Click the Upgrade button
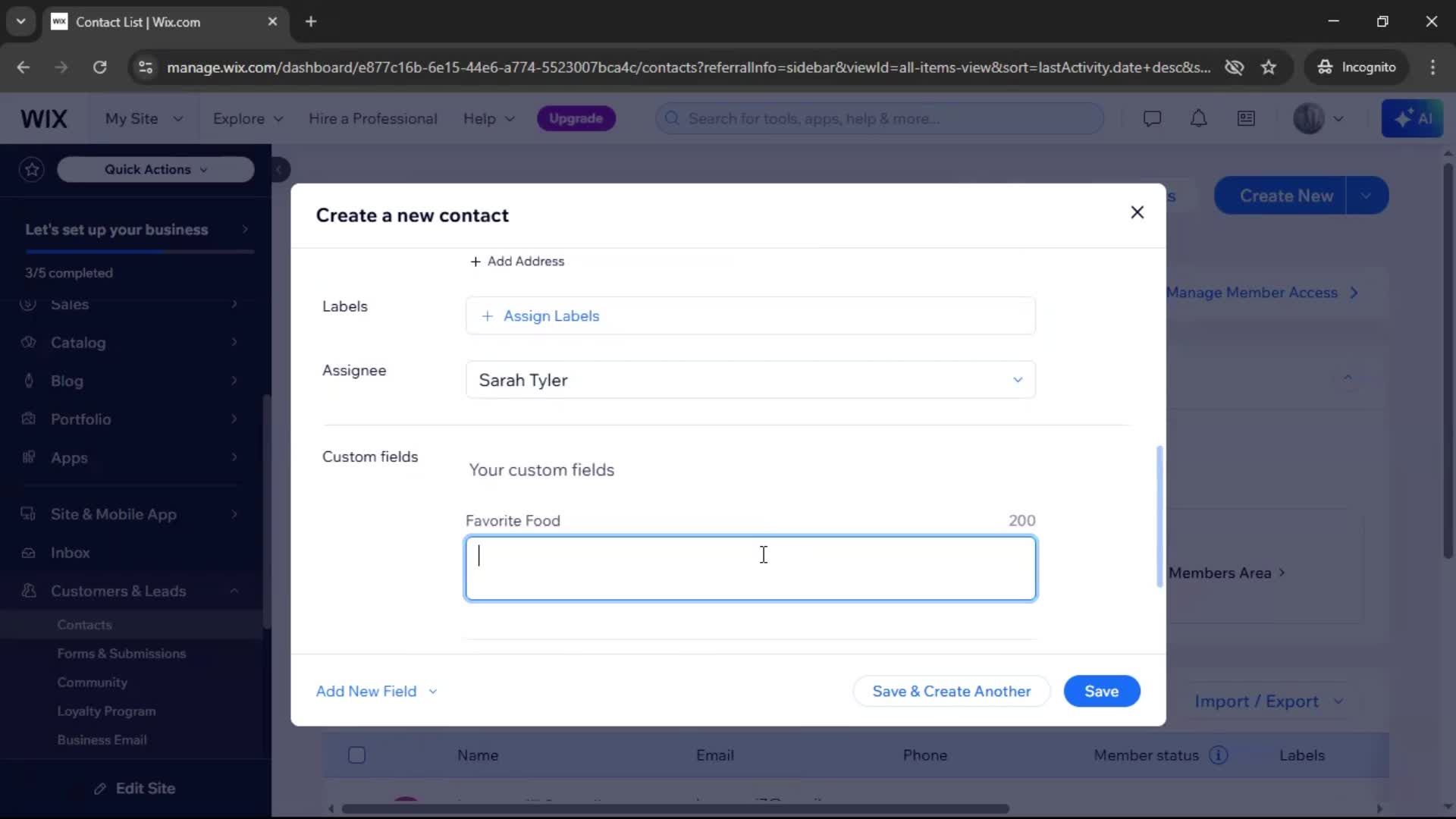The height and width of the screenshot is (819, 1456). coord(576,118)
